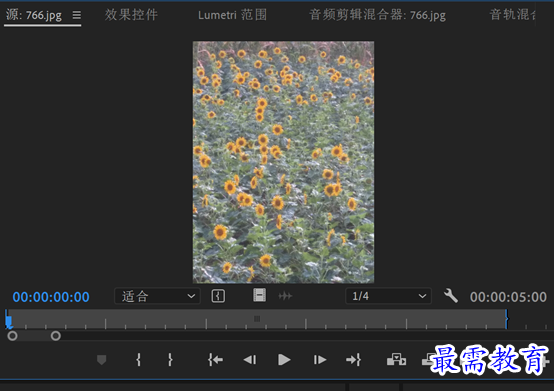Select the Drag Video Only filmstrip icon

[259, 295]
